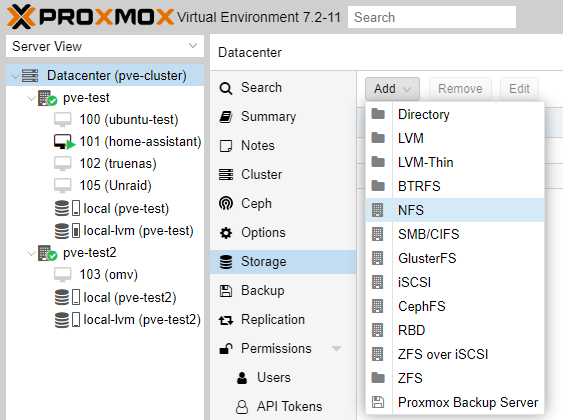Image resolution: width=563 pixels, height=420 pixels.
Task: Select ZFS in the Add menu
Action: tap(455, 378)
